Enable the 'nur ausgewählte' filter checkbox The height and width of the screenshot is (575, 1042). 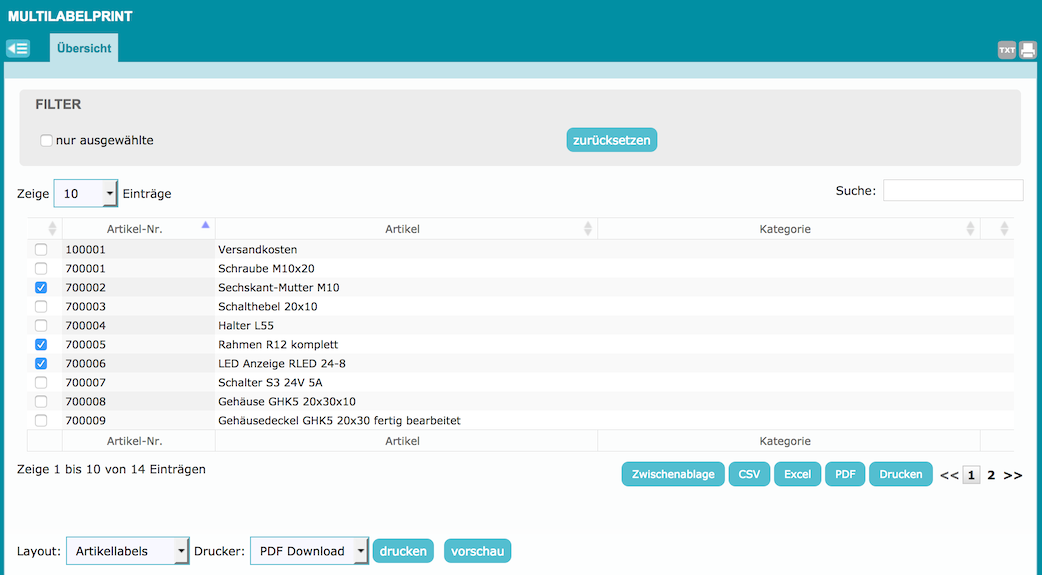pos(46,140)
